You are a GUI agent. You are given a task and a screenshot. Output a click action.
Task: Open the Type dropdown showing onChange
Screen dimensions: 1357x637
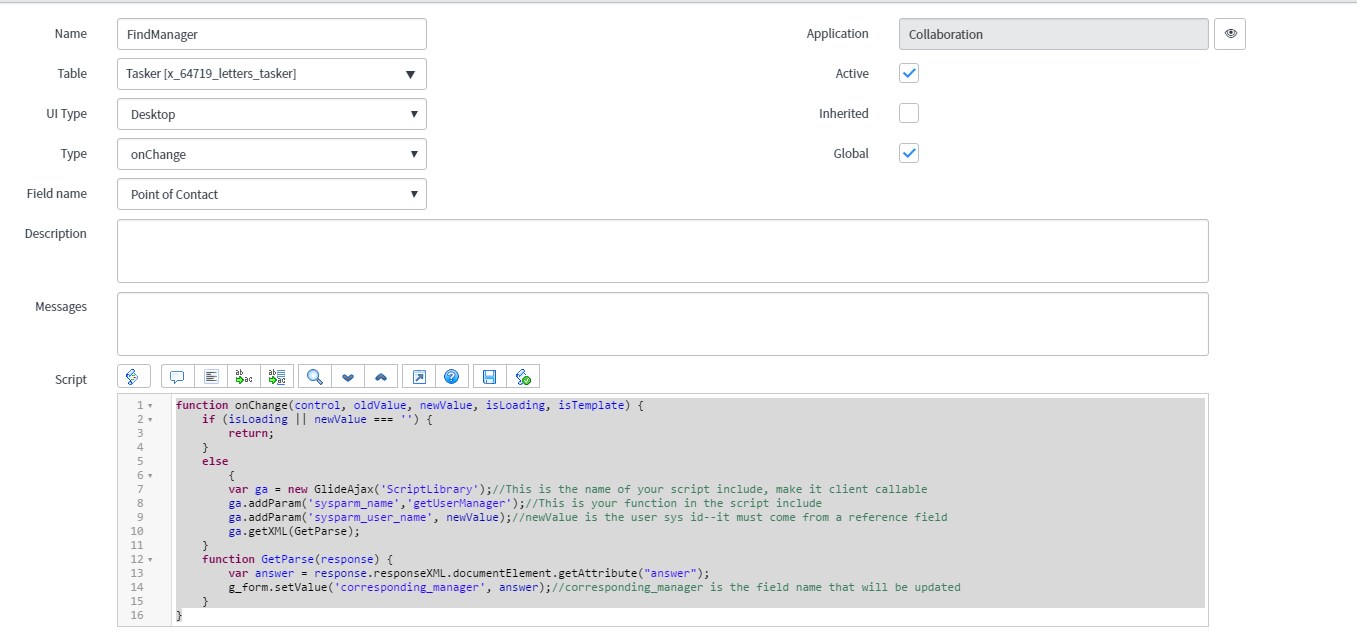point(272,154)
